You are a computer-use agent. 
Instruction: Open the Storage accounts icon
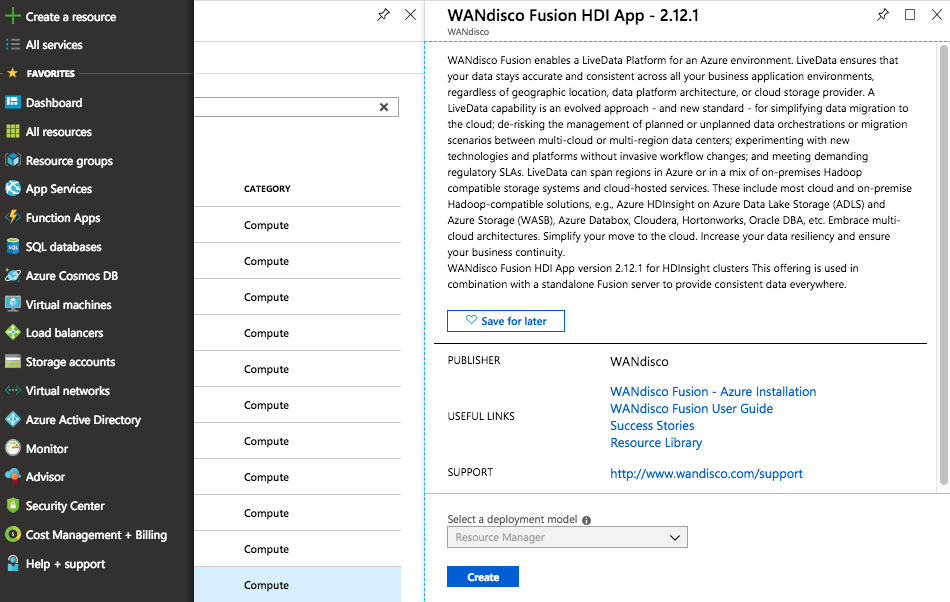pyautogui.click(x=13, y=362)
